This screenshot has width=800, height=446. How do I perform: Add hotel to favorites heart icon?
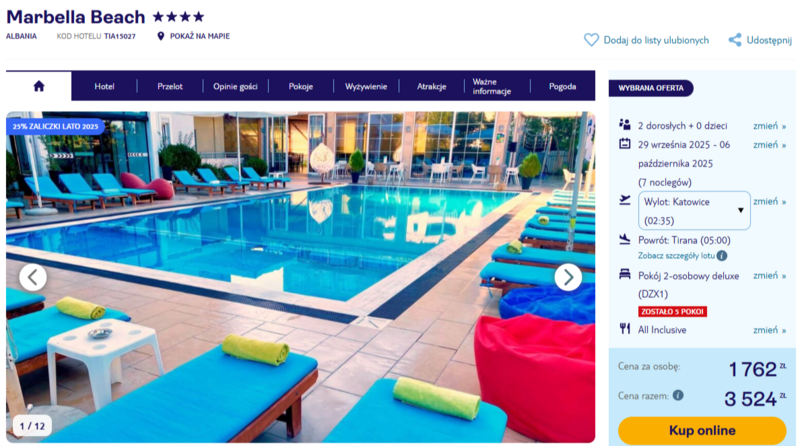(x=591, y=40)
